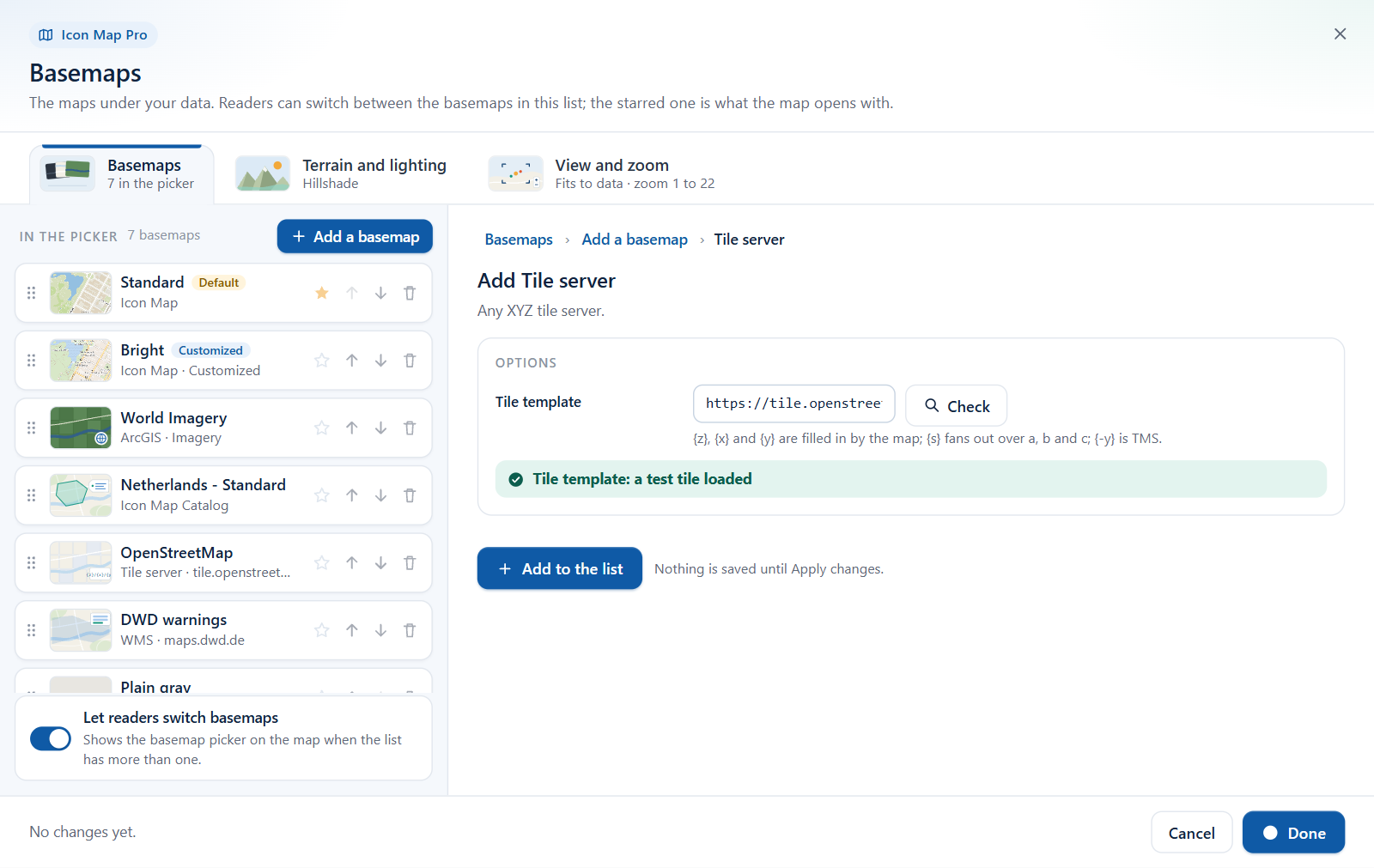Toggle Let readers switch basemaps switch

pyautogui.click(x=51, y=738)
